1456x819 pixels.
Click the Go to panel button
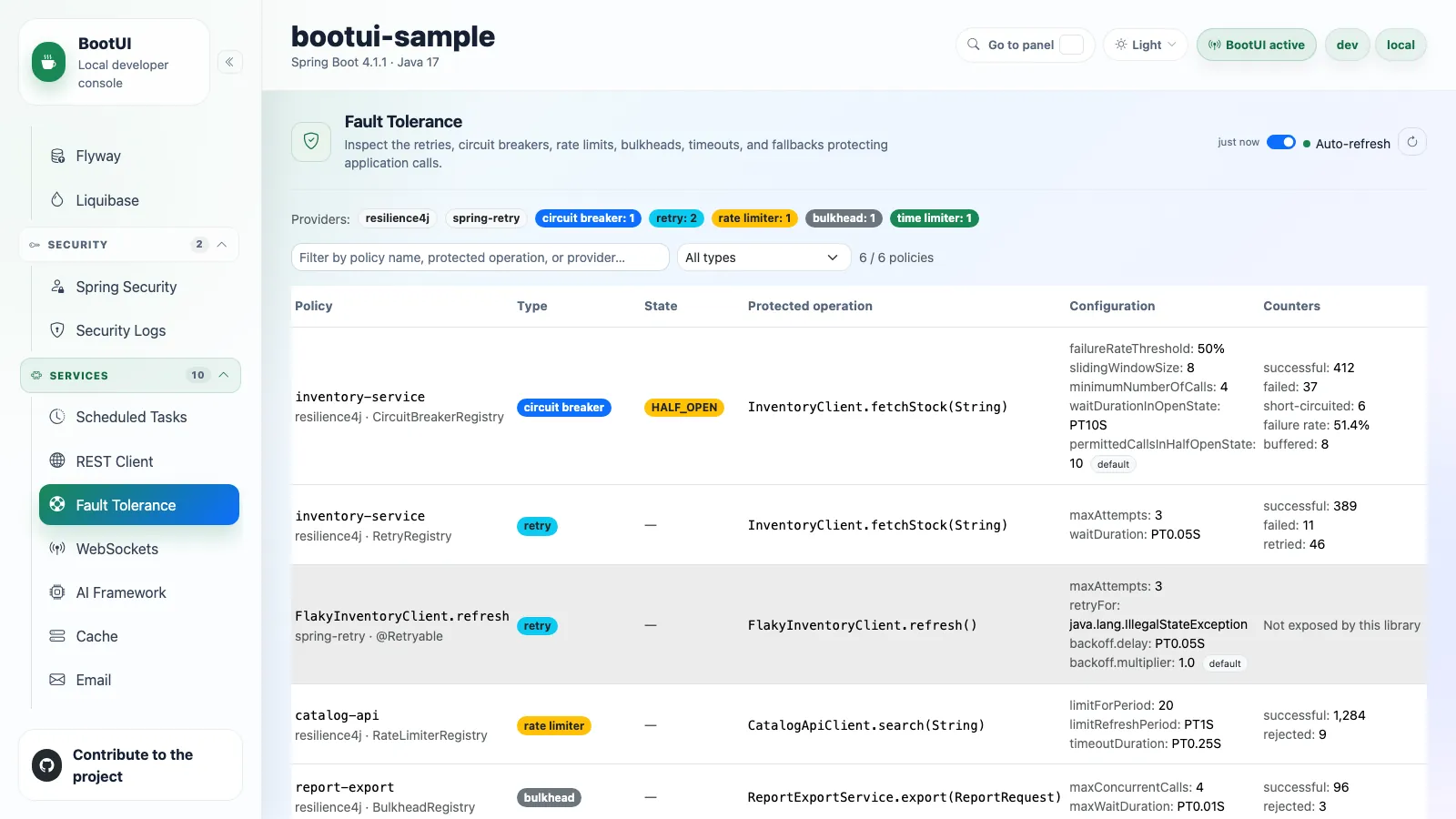coord(1026,45)
